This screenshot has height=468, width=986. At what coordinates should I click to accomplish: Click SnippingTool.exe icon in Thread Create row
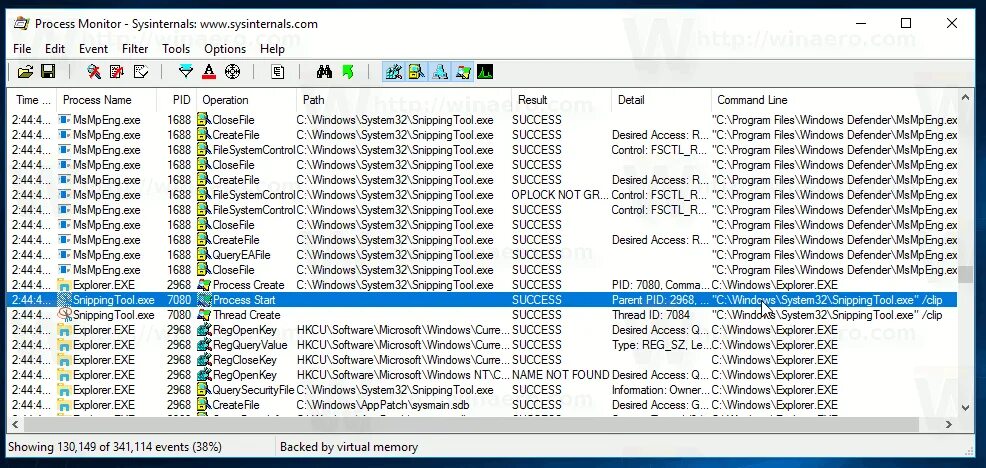[65, 315]
